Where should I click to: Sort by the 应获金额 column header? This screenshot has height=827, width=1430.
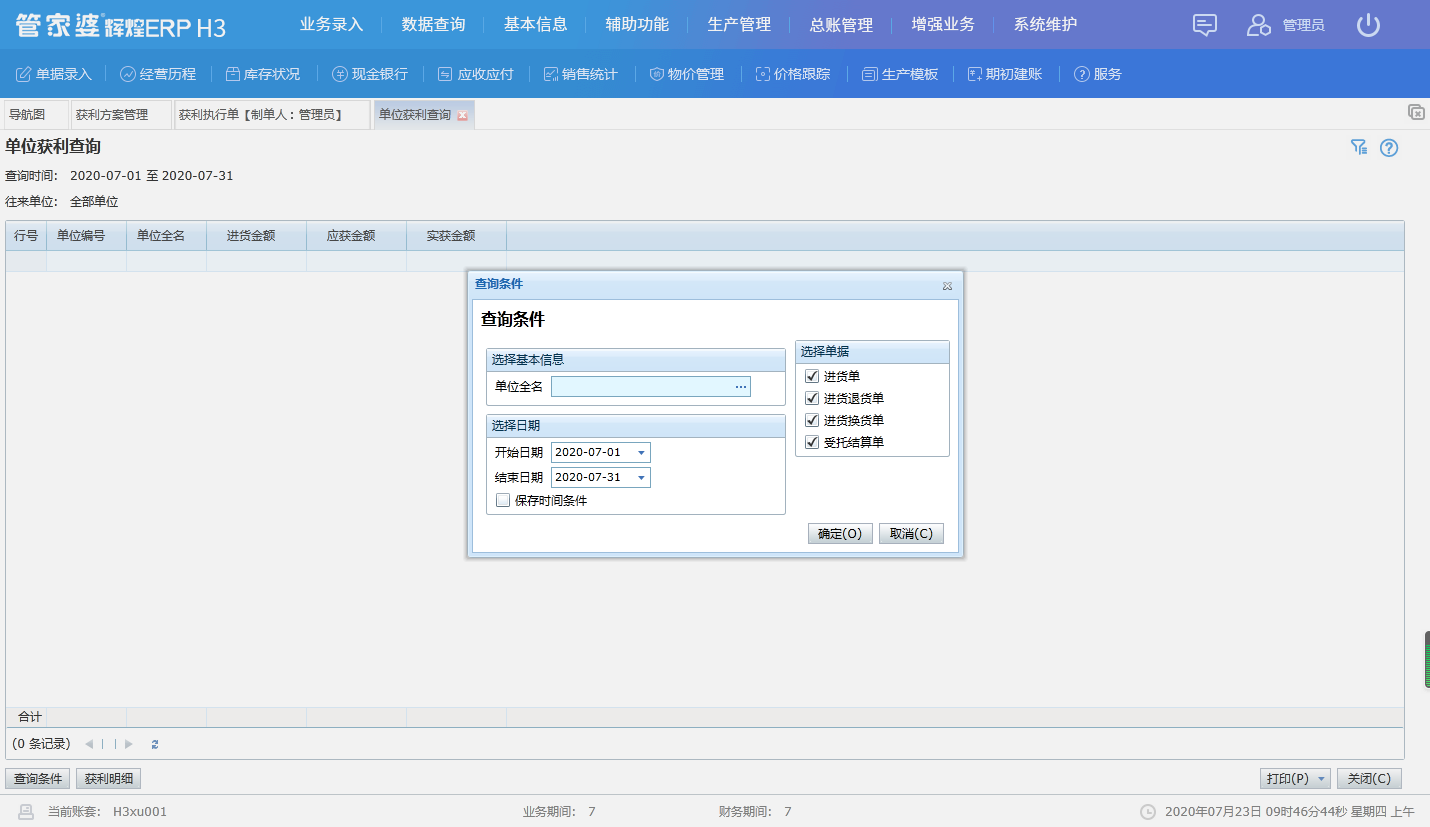356,236
